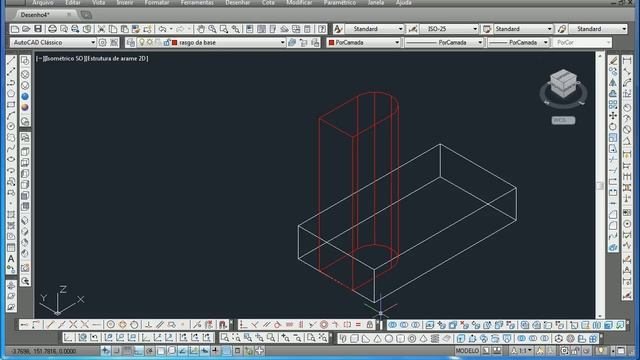Open the text style manager icon

pyautogui.click(x=338, y=29)
